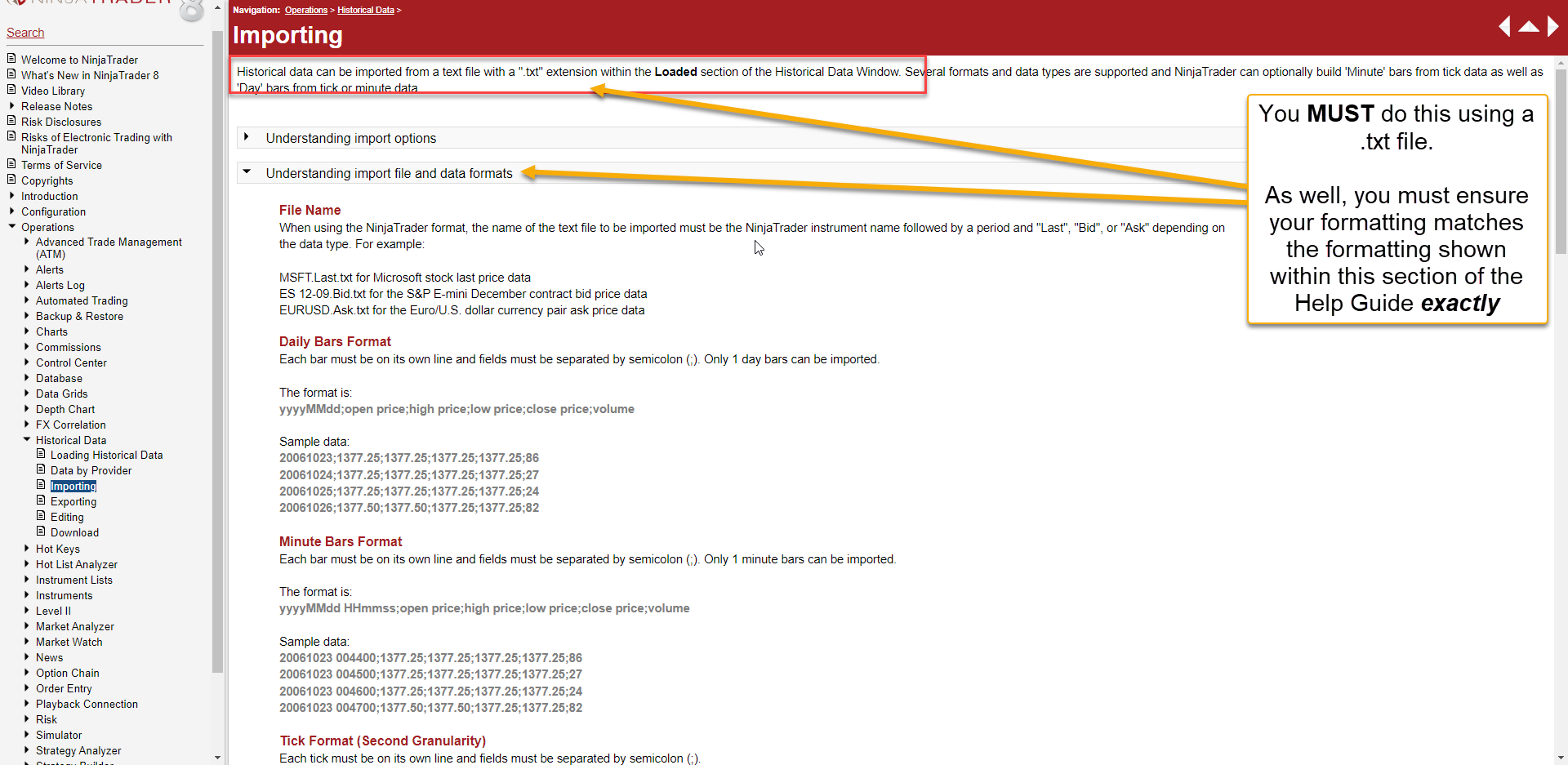
Task: Expand the Alerts Log tree node
Action: point(27,285)
